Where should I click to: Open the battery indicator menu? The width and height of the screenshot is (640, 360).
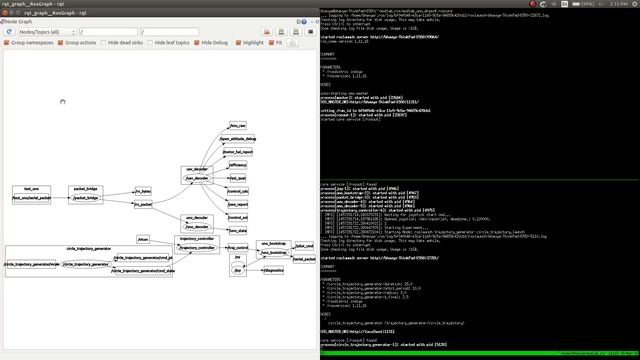[x=583, y=4]
